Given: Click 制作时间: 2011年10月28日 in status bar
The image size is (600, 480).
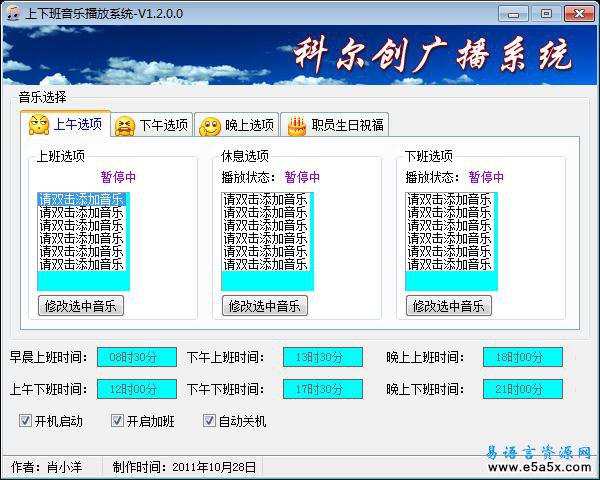Looking at the screenshot, I should (x=184, y=467).
